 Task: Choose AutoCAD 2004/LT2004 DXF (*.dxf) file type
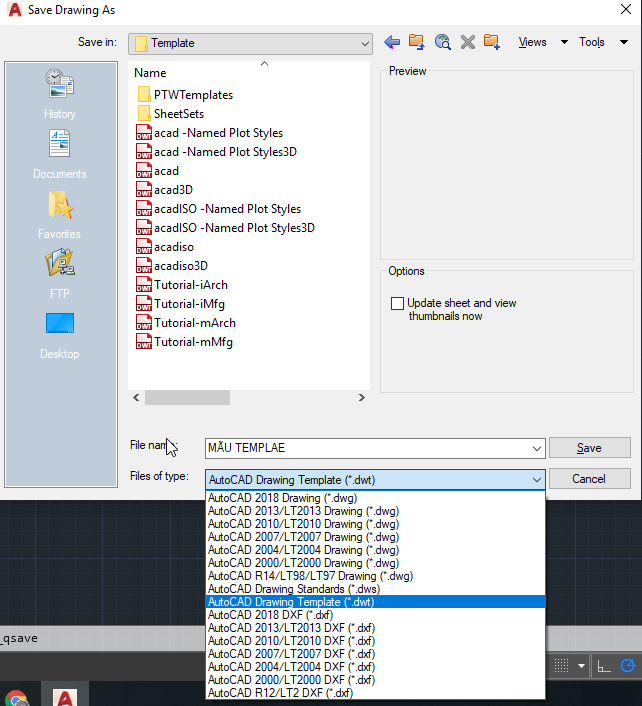(x=375, y=667)
